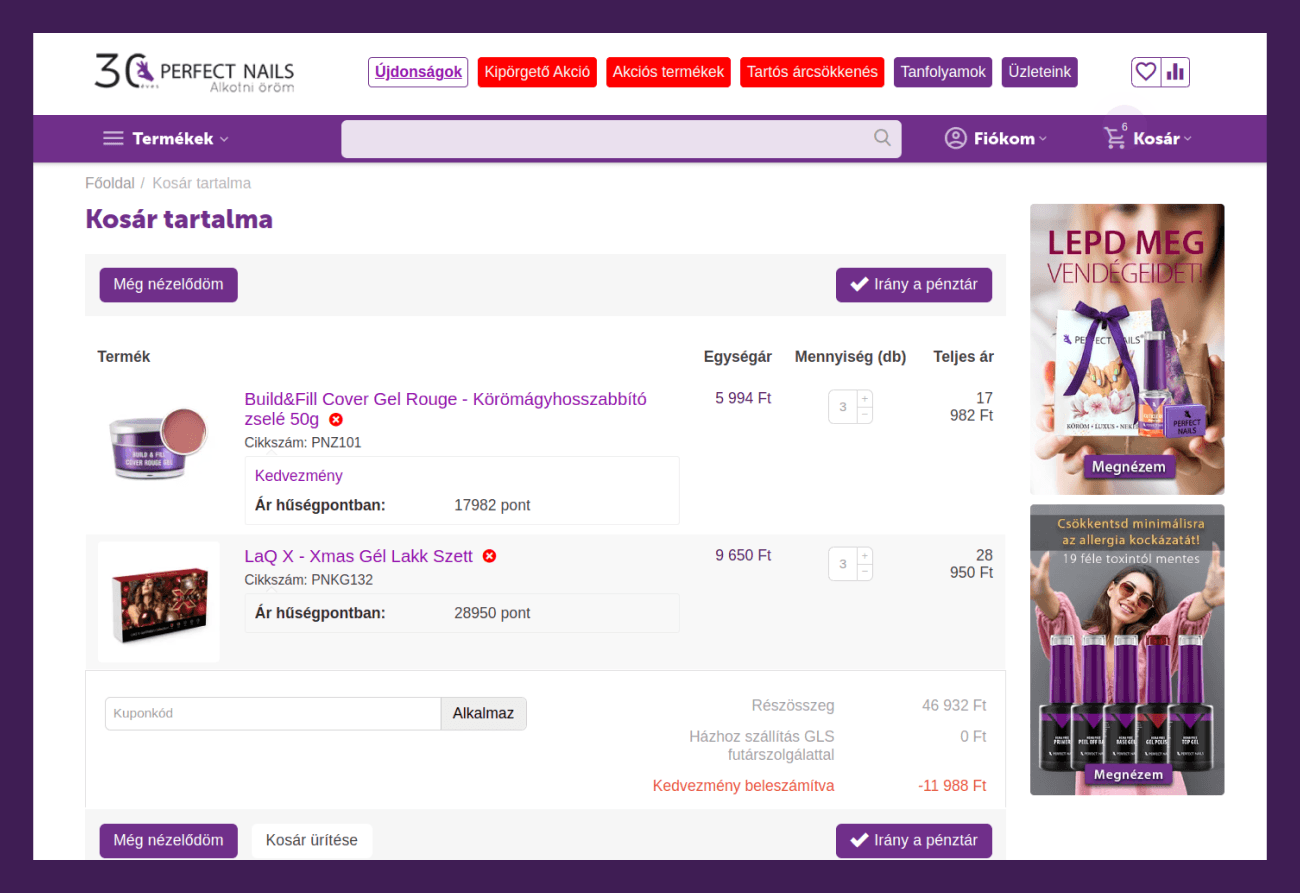Click the Cikkszám: PNKG132 text

pyautogui.click(x=308, y=580)
